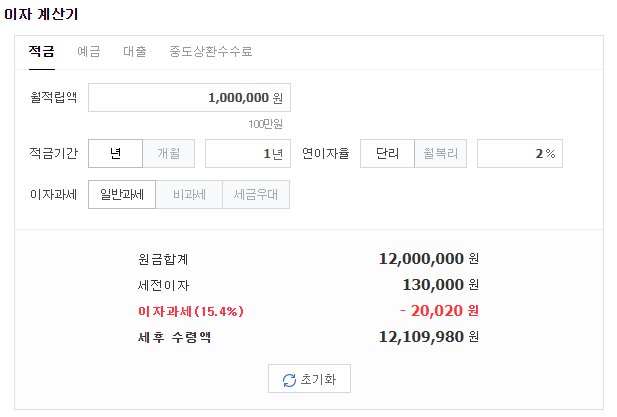Open the 대출 tab

tap(135, 51)
